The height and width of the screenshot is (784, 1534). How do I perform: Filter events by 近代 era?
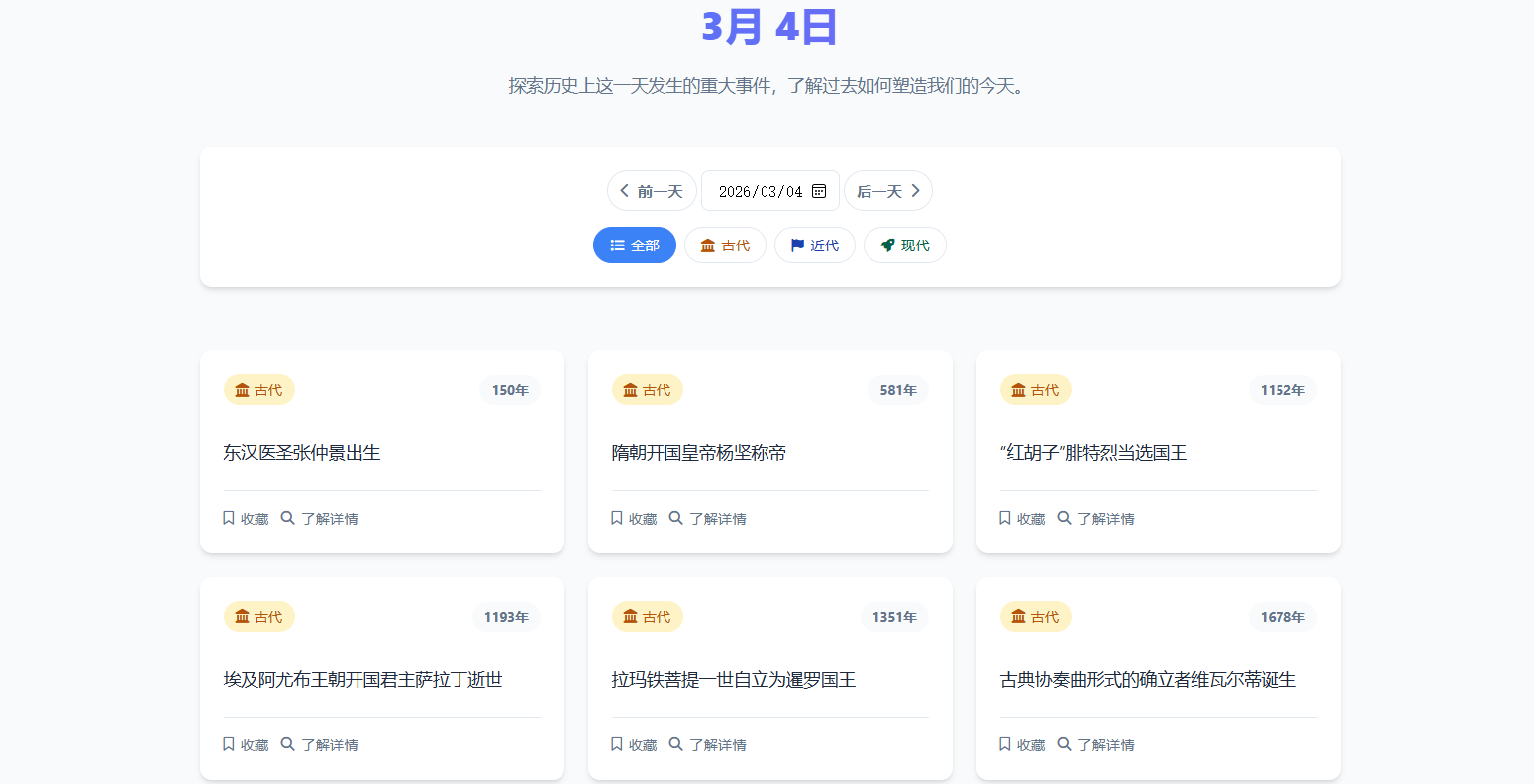[x=814, y=245]
